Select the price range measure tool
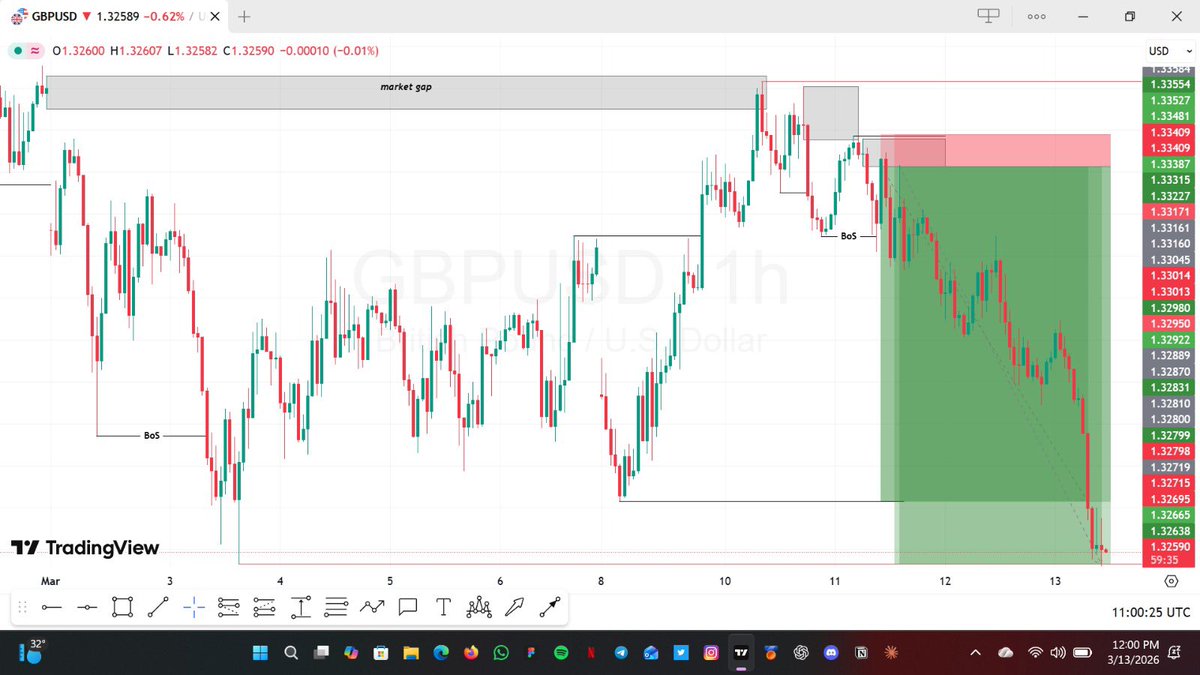Image resolution: width=1200 pixels, height=675 pixels. coord(301,606)
